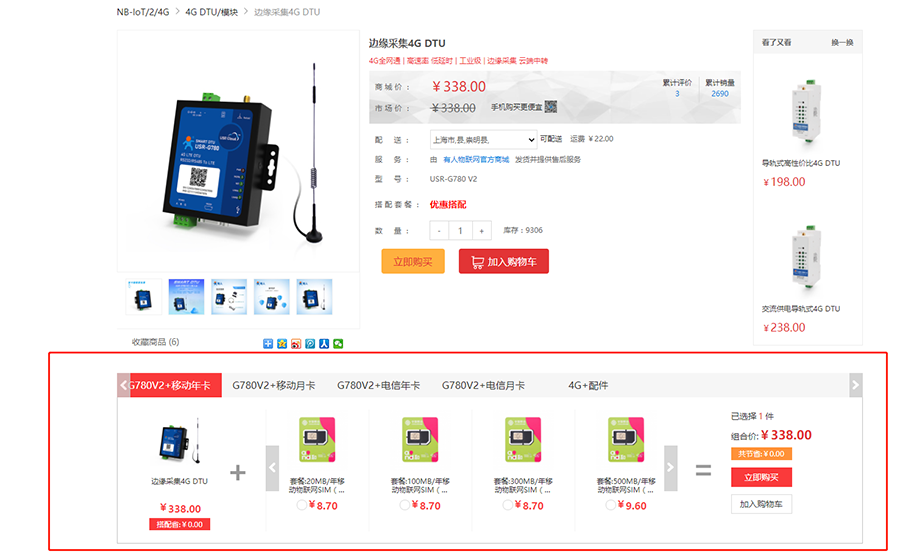Share product via WeChat icon
Screen dimensions: 900x554
click(339, 344)
